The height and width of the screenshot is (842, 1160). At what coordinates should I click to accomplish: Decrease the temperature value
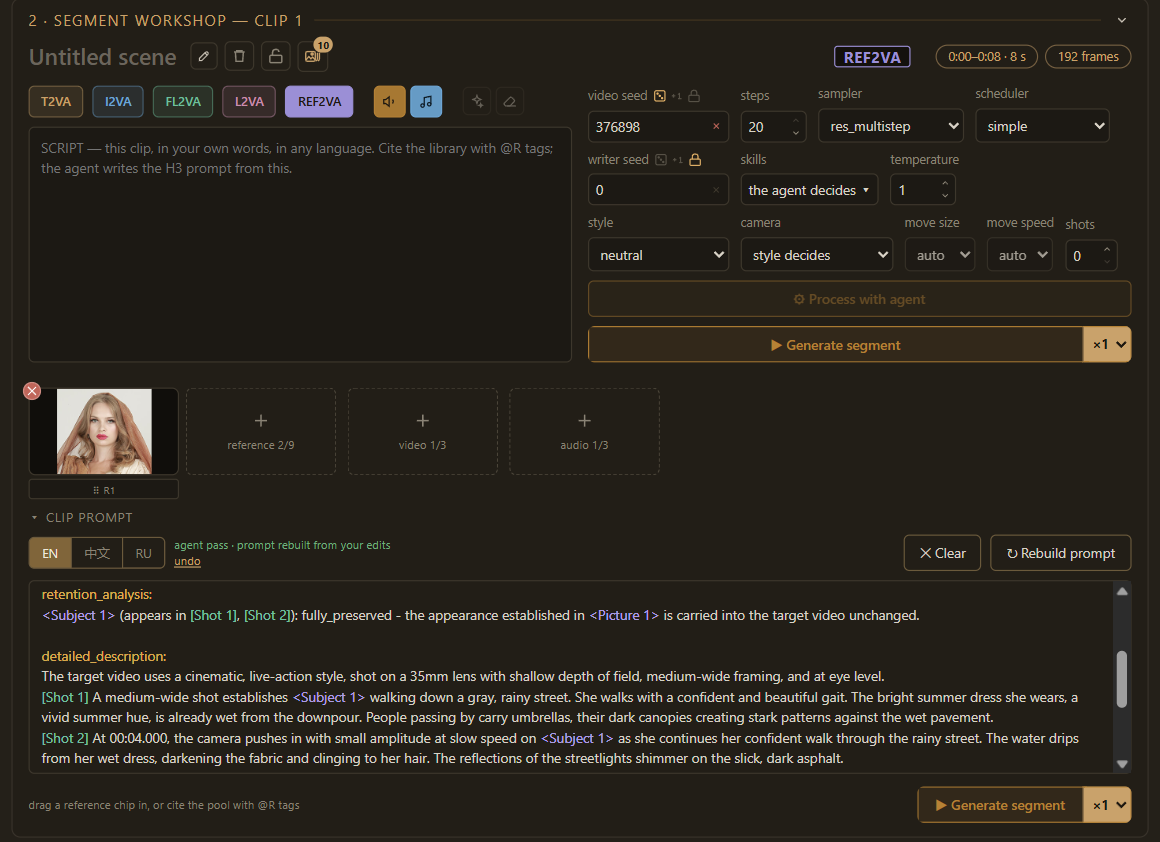tap(945, 196)
